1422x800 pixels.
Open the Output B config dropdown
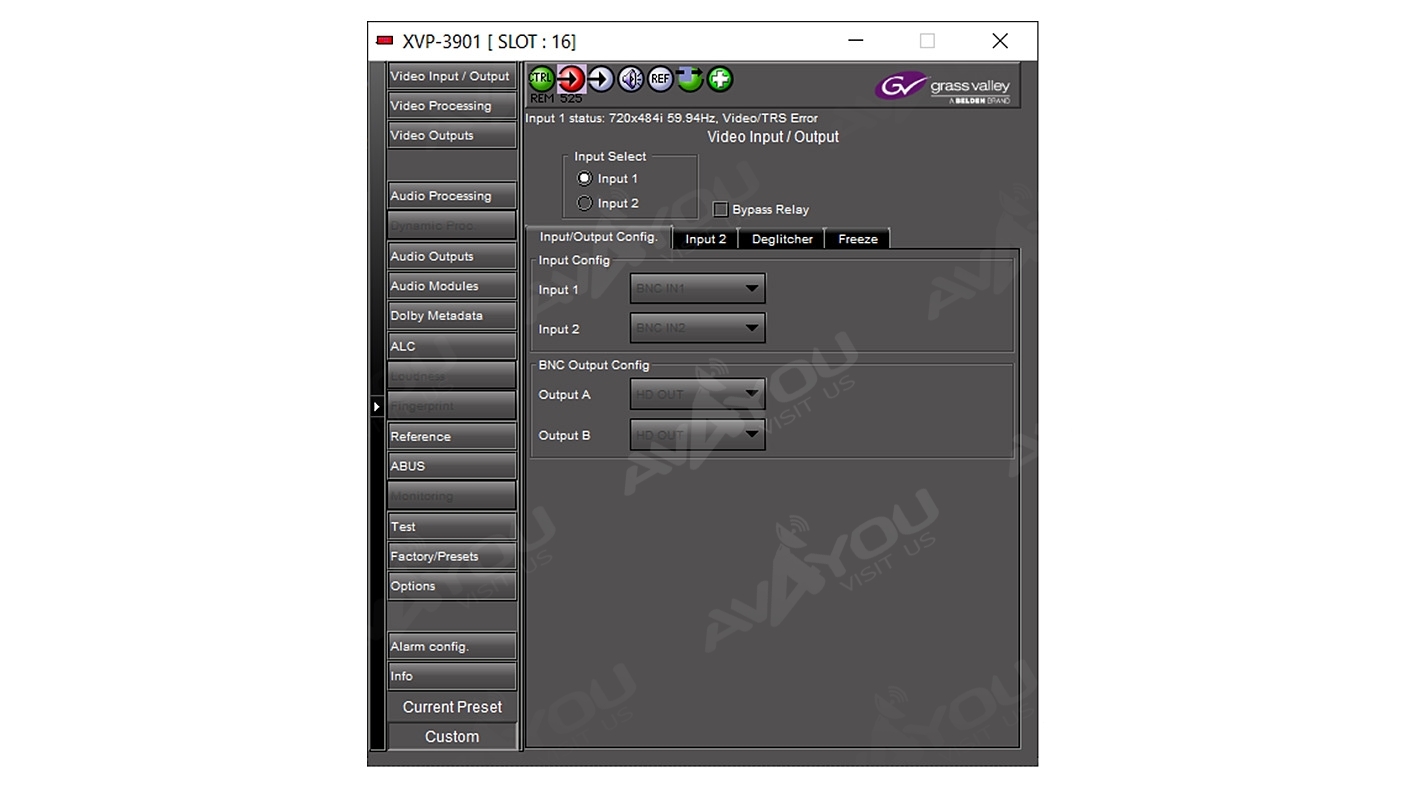[x=697, y=435]
